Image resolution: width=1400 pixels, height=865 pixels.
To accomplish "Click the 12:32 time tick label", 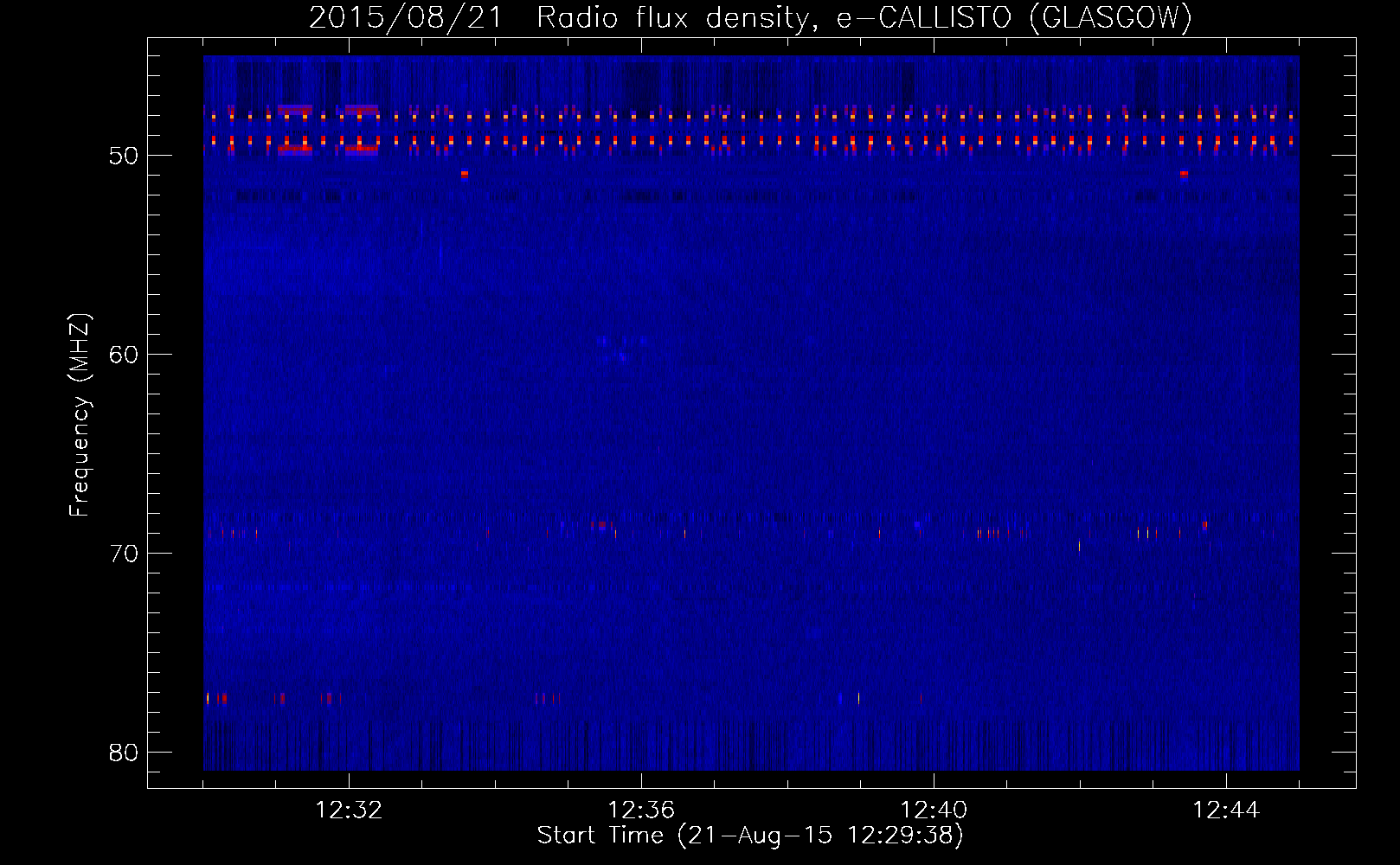I will 349,811.
